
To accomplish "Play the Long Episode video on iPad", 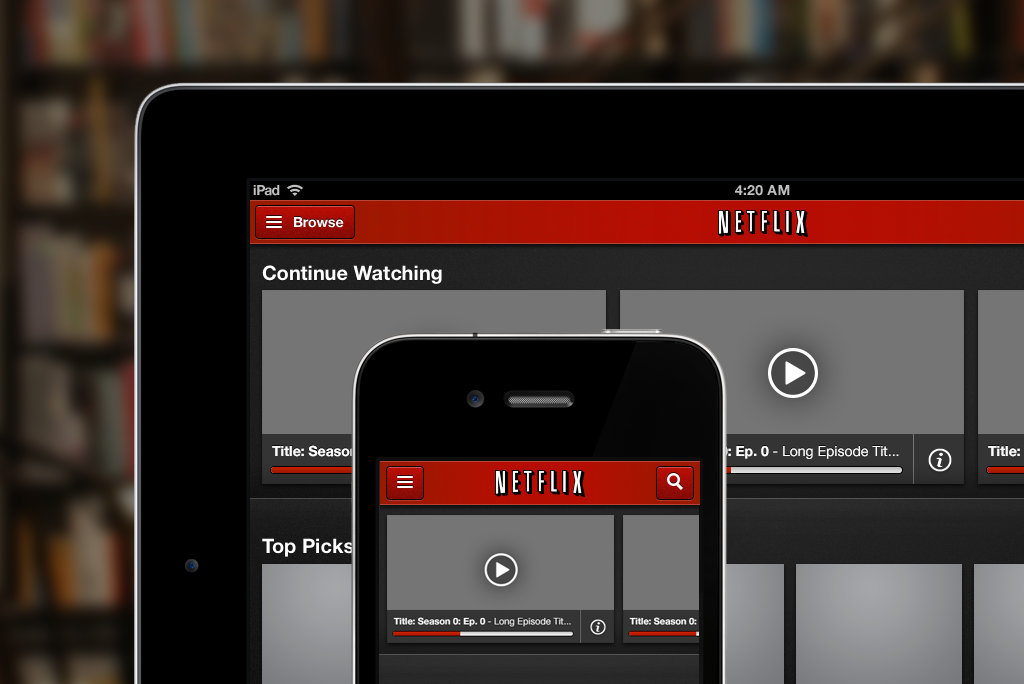I will (792, 373).
